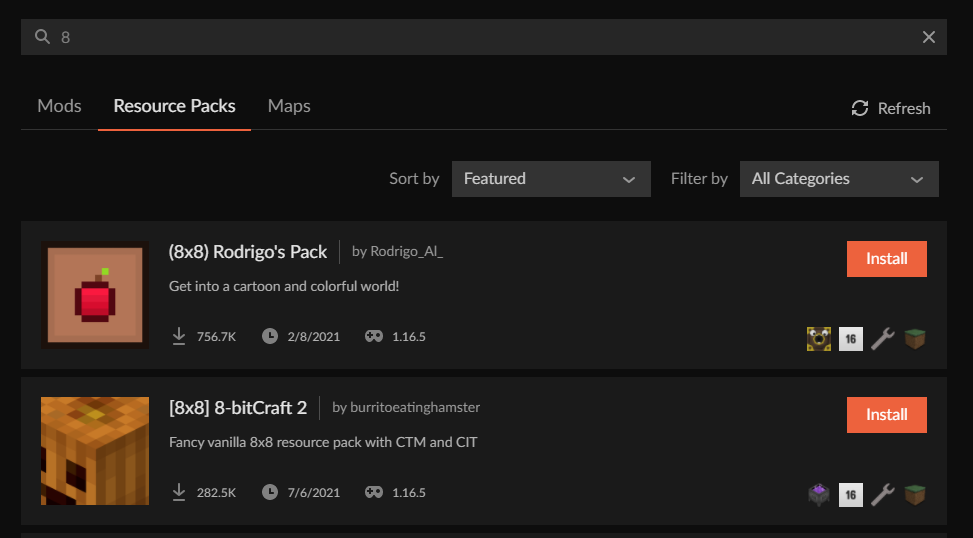
Task: Select the Resource Packs tab
Action: [174, 106]
